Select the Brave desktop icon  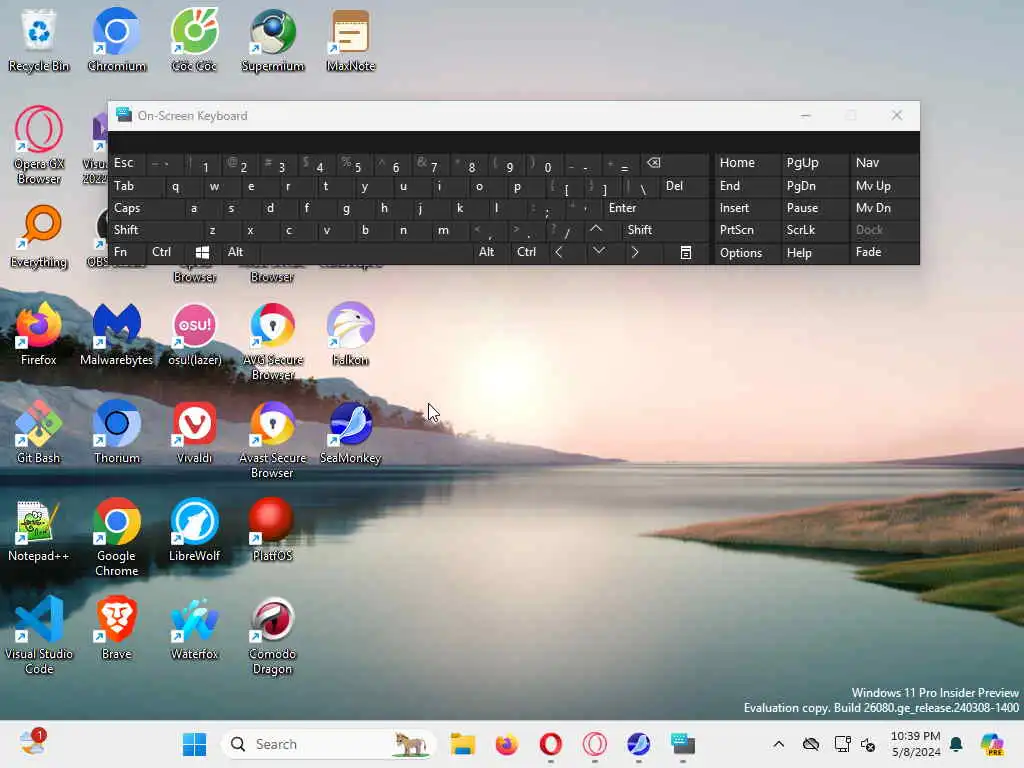click(x=116, y=628)
